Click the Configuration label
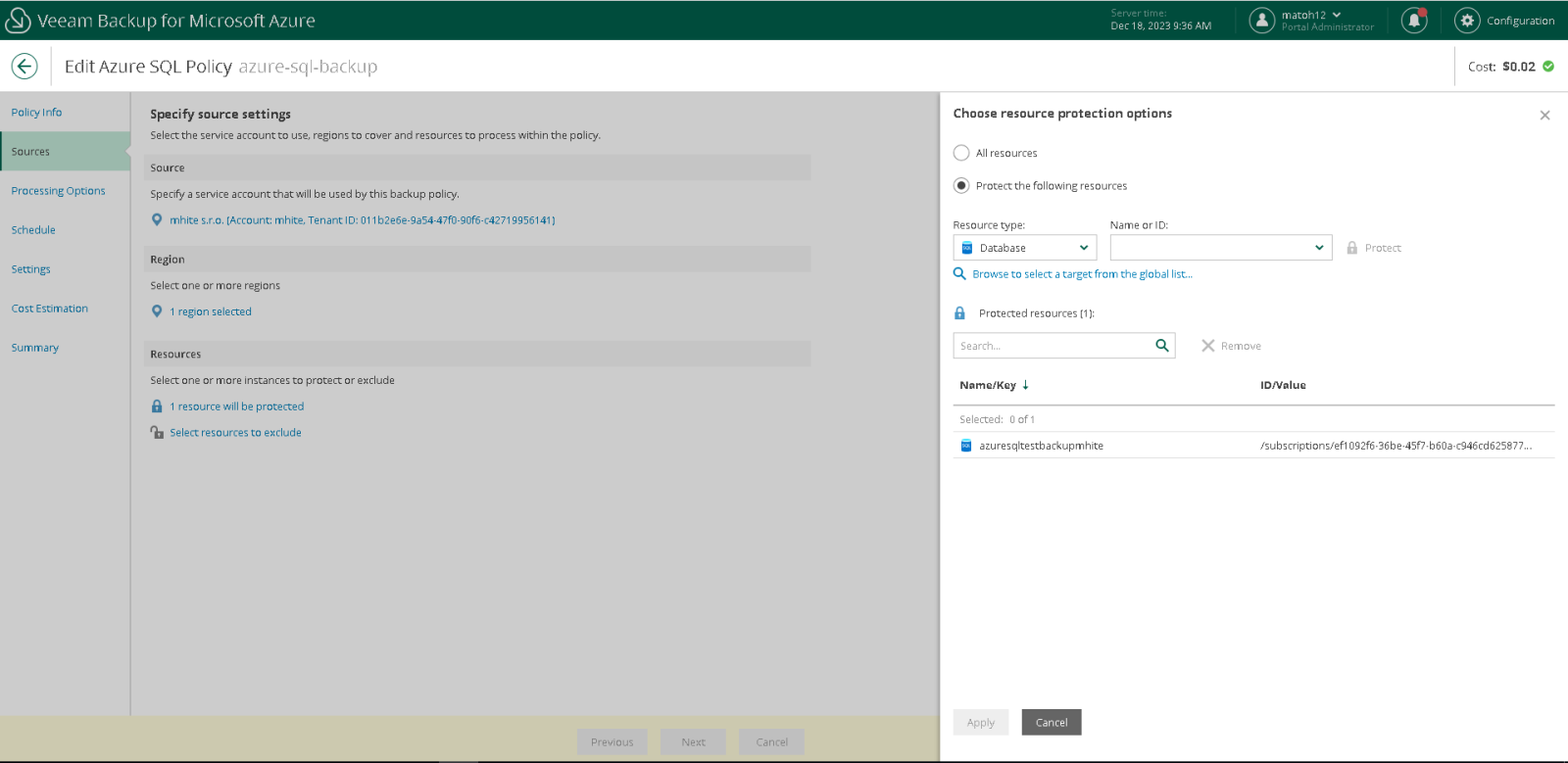This screenshot has width=1568, height=763. pyautogui.click(x=1521, y=21)
